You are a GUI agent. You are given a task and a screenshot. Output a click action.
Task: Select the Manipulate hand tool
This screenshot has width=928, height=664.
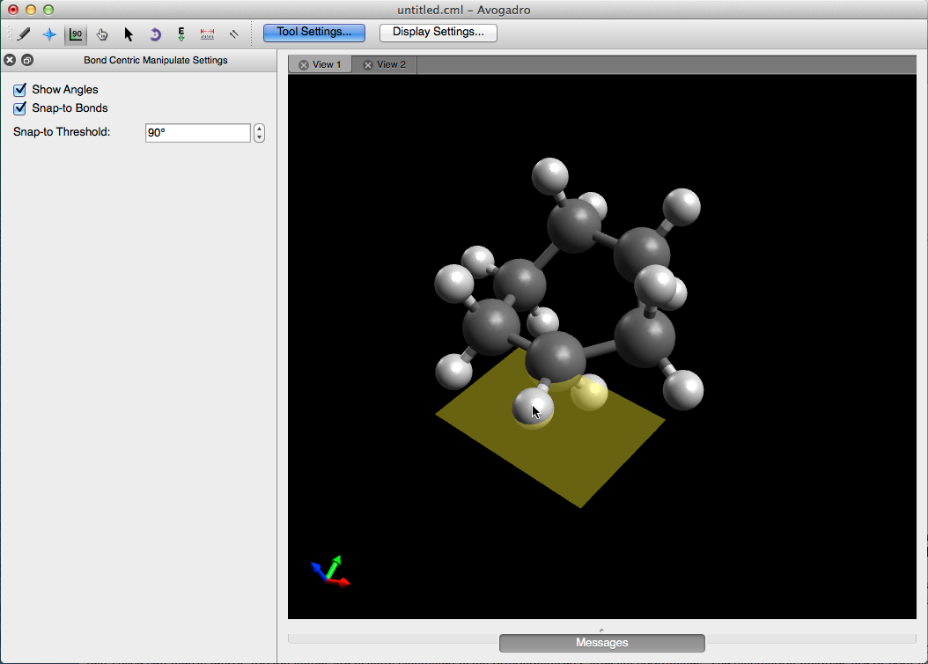pos(102,34)
